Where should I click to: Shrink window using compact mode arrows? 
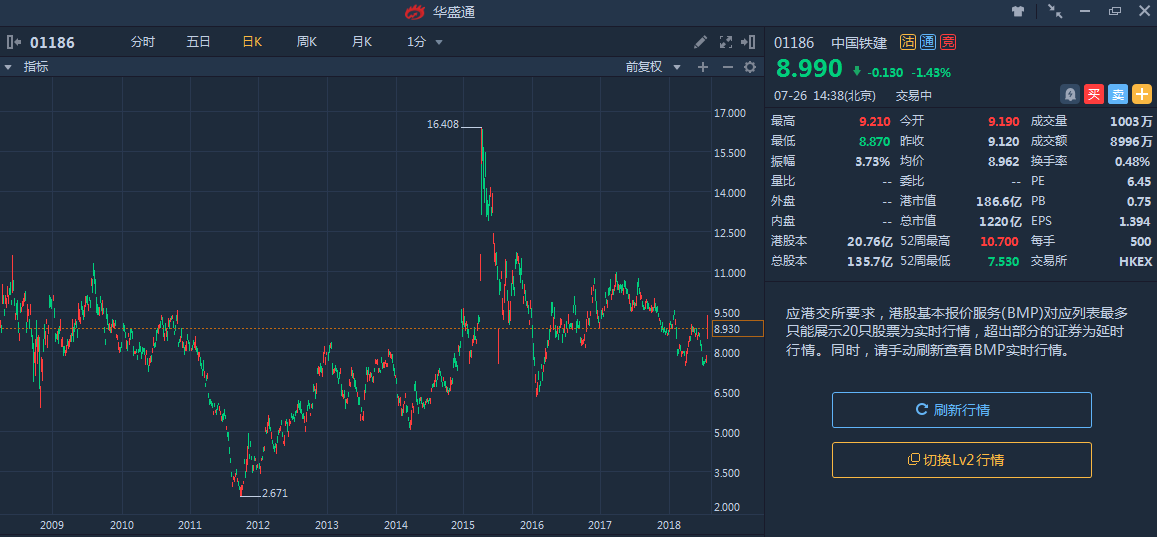(x=1055, y=12)
